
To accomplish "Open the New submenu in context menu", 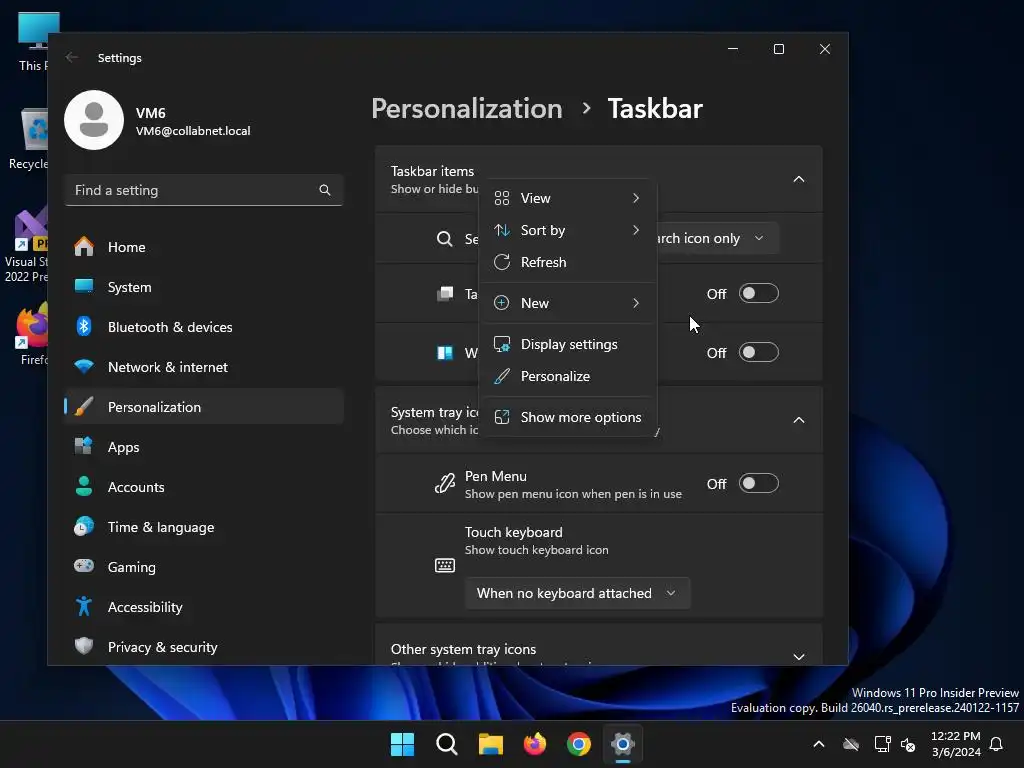I will (567, 303).
